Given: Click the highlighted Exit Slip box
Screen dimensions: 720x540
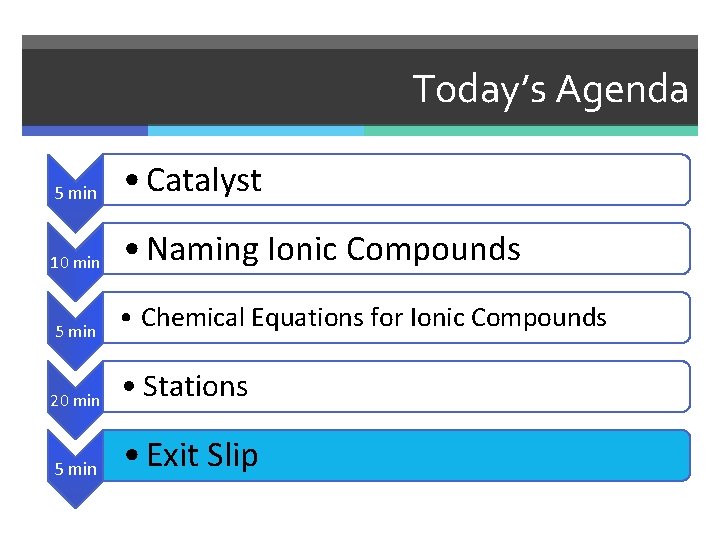Looking at the screenshot, I should (400, 456).
